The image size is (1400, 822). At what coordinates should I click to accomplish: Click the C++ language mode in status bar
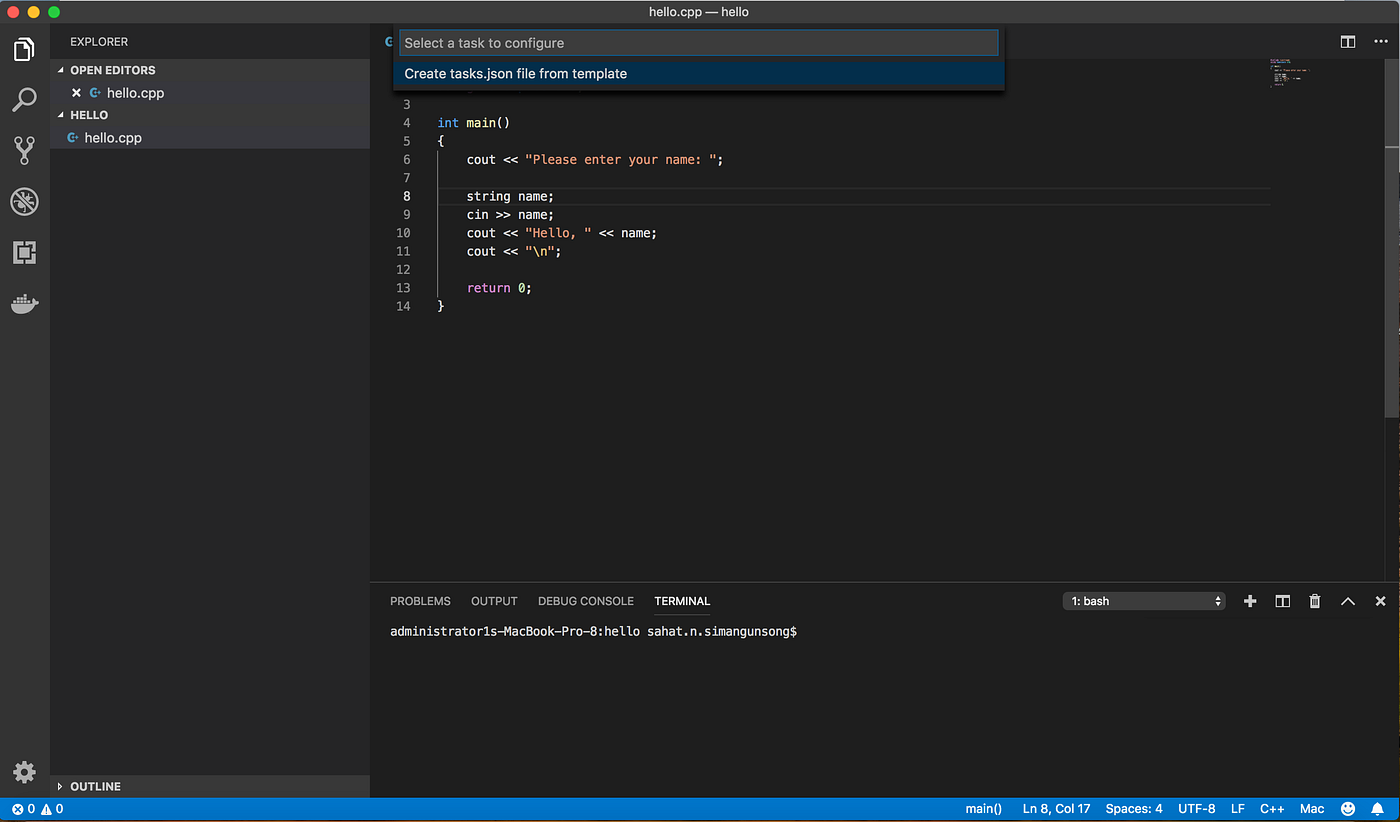[1272, 808]
